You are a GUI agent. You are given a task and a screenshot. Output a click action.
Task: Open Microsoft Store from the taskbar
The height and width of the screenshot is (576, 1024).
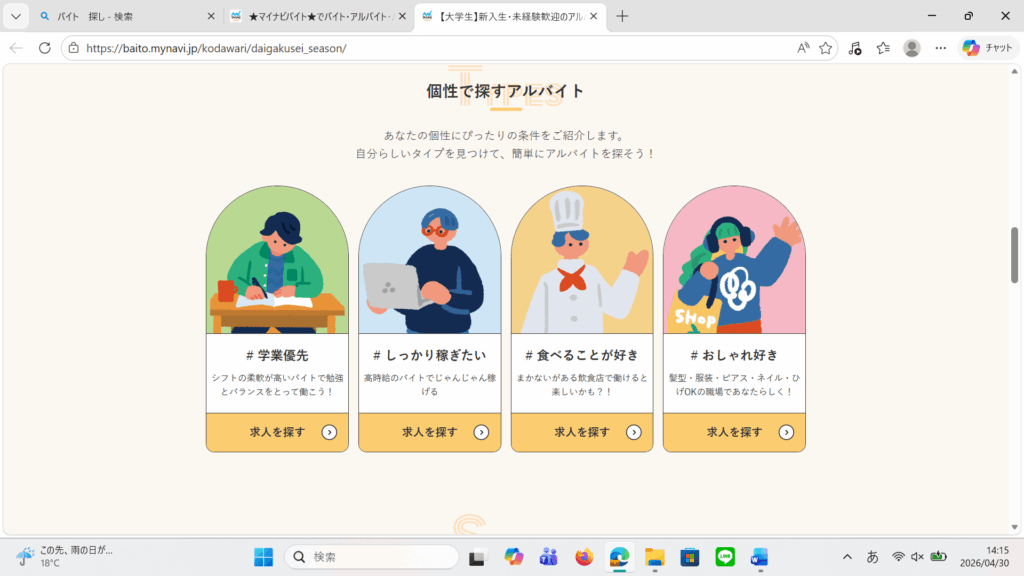[x=690, y=556]
